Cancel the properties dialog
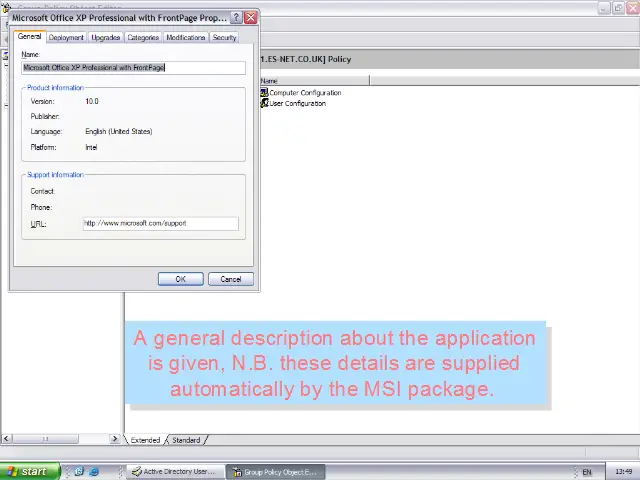The image size is (640, 480). tap(231, 279)
